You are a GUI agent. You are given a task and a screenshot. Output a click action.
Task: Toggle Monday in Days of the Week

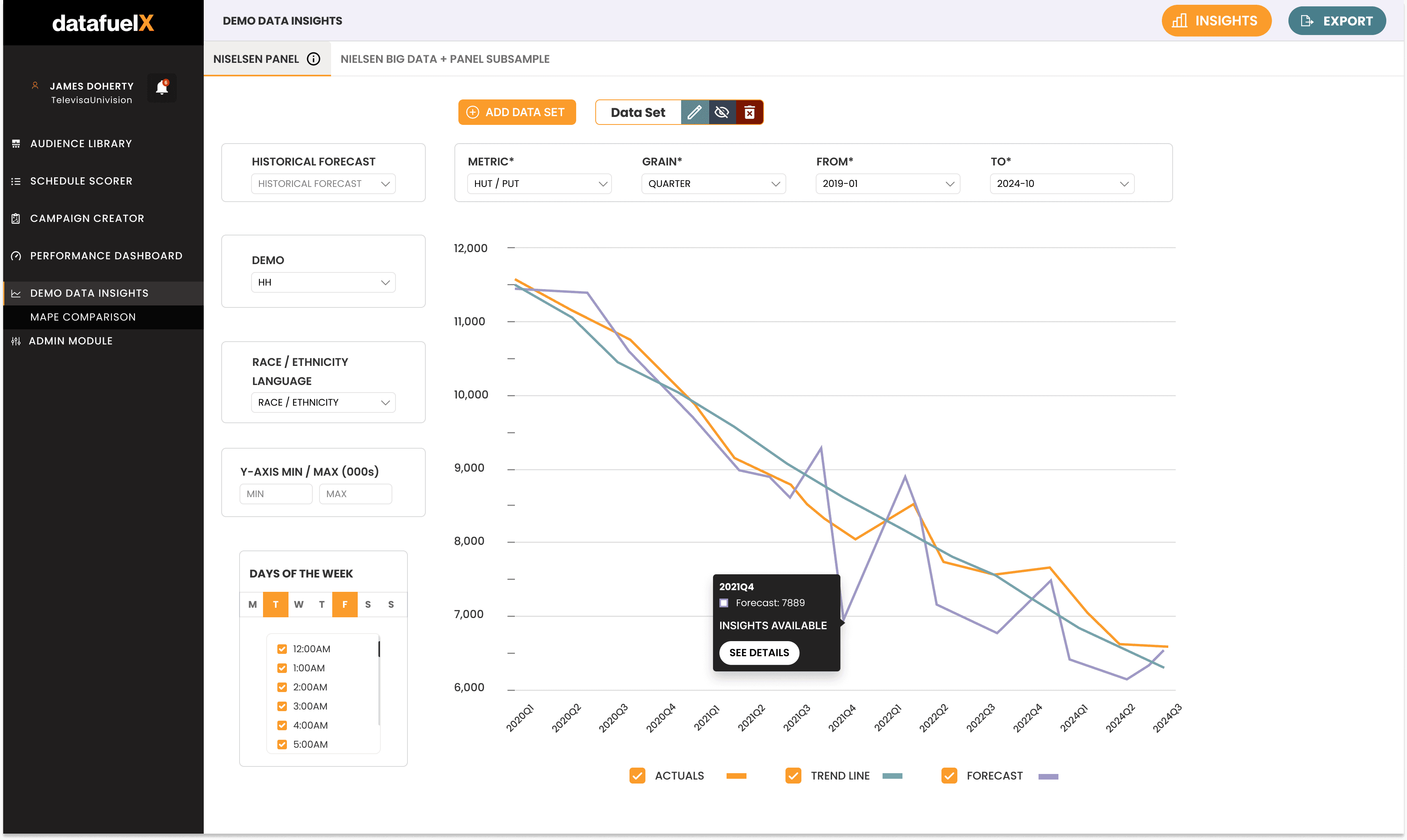point(253,605)
